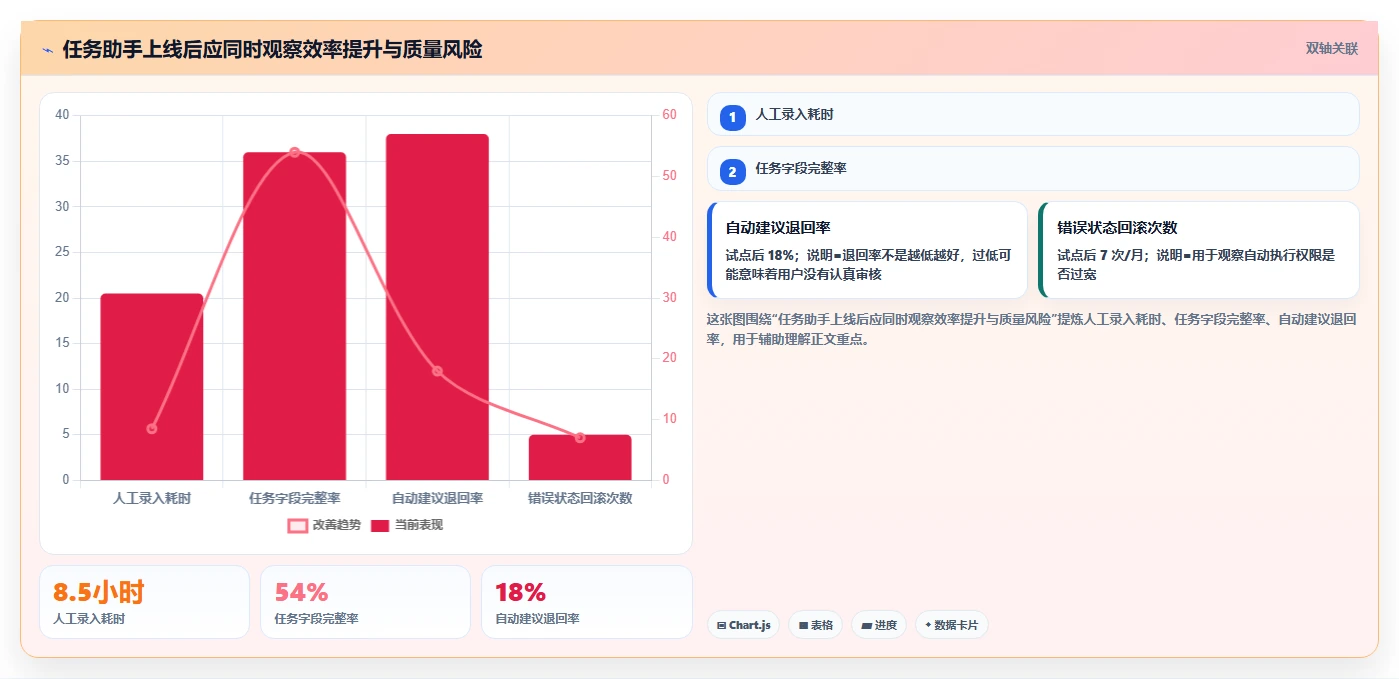Click the 进度 tag

879,625
